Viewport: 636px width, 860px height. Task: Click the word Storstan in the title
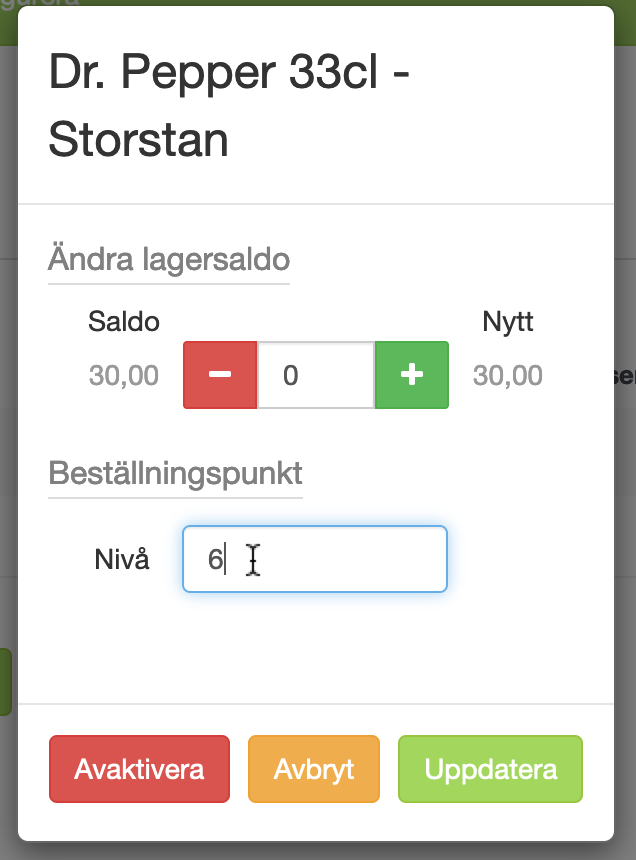(138, 141)
